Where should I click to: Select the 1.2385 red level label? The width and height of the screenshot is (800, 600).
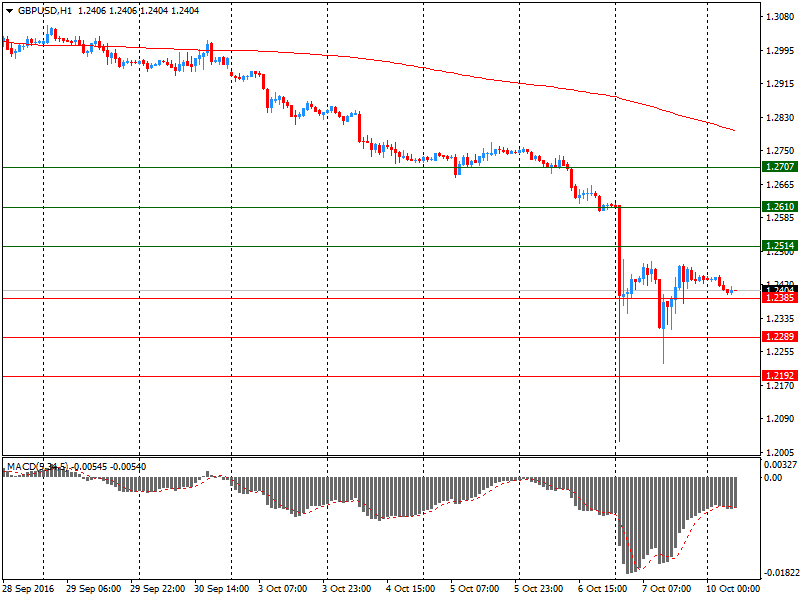(780, 298)
